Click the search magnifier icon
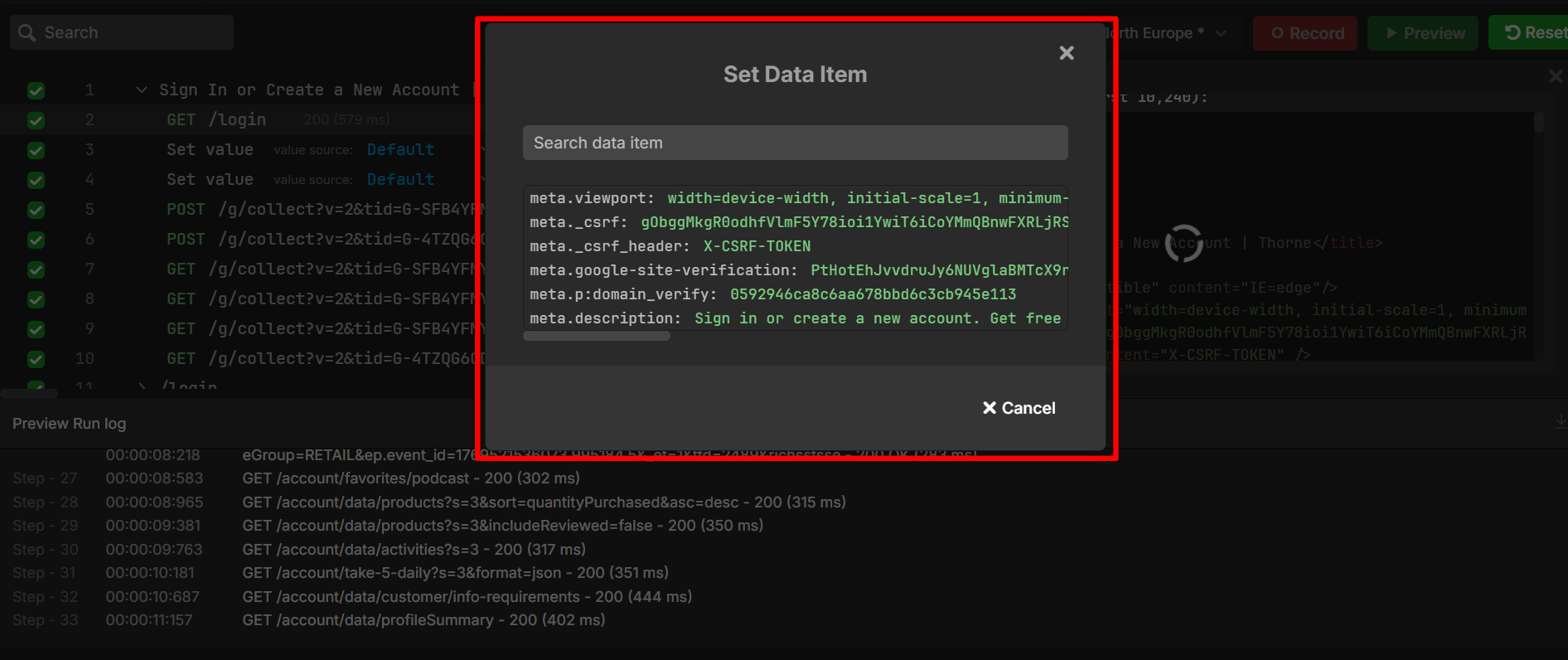 (x=27, y=32)
